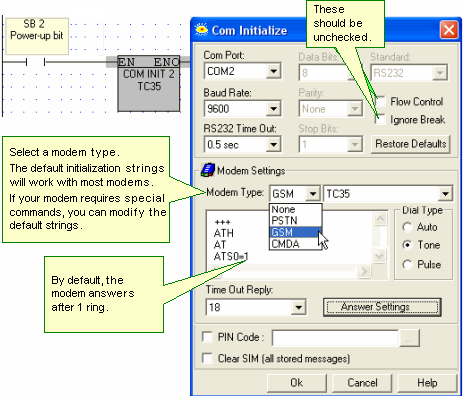
Task: Open the Com Port dropdown
Action: 273,71
